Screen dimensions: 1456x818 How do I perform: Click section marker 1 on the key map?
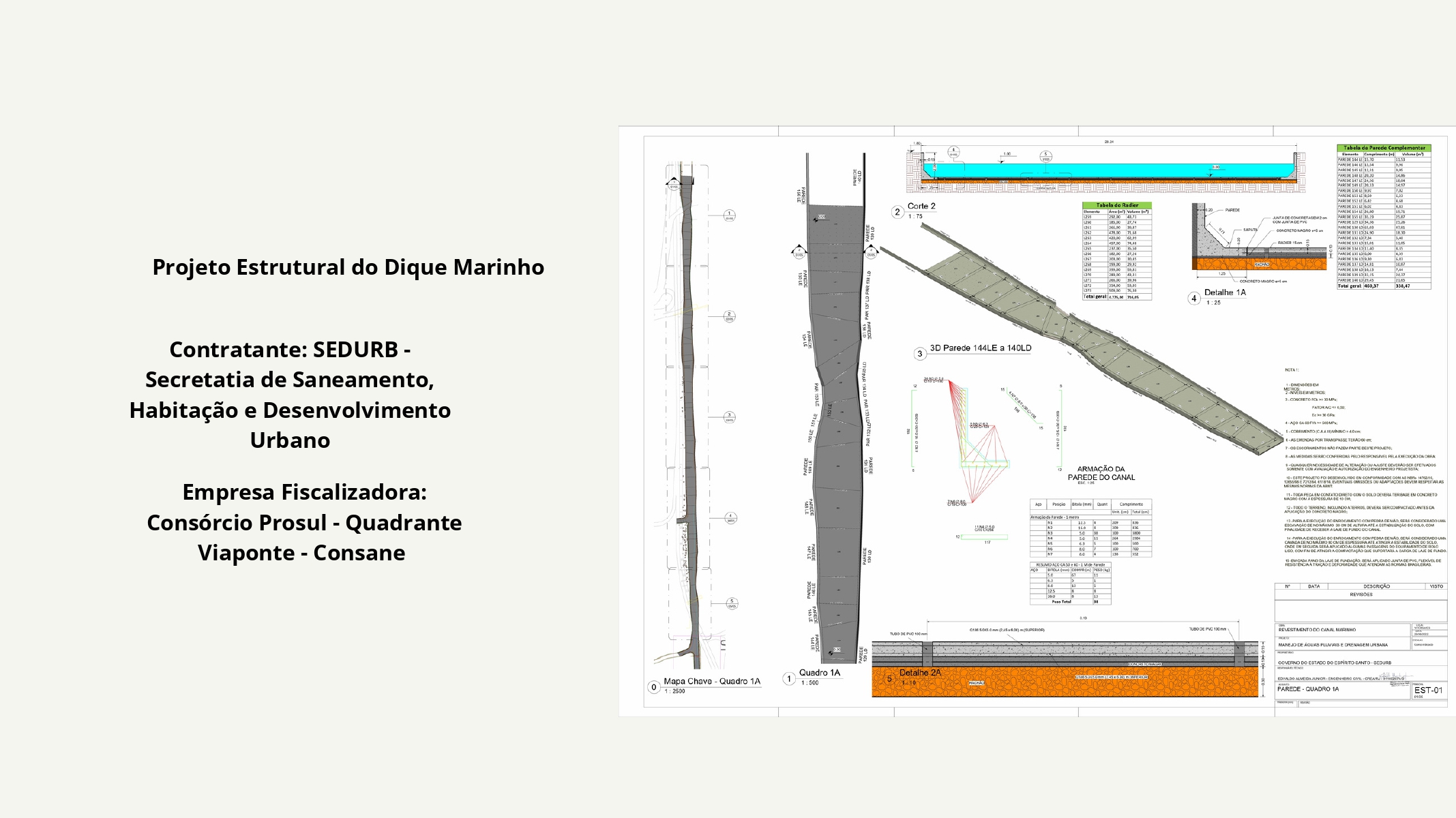tap(729, 215)
